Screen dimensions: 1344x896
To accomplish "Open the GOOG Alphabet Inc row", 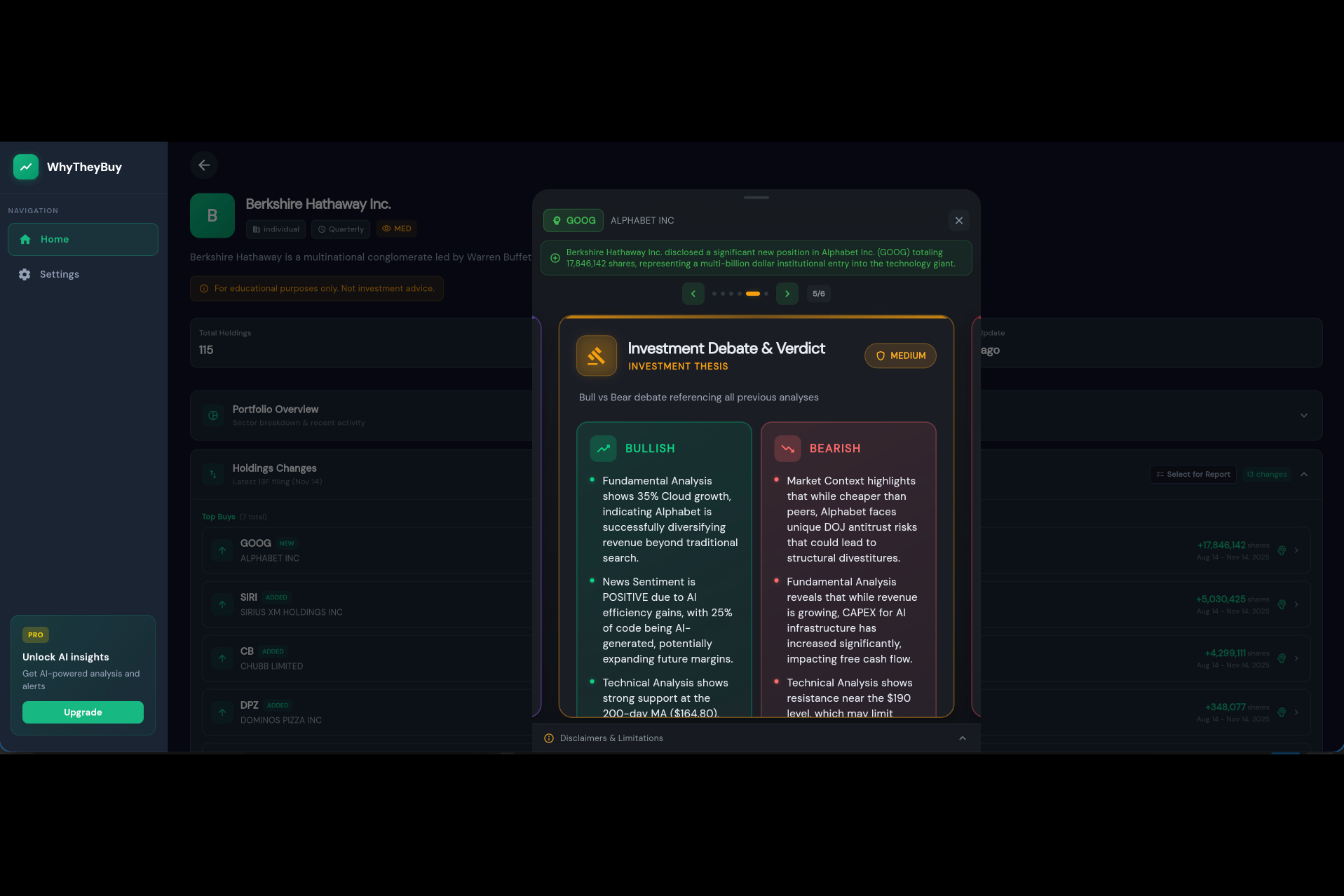I will [x=756, y=550].
